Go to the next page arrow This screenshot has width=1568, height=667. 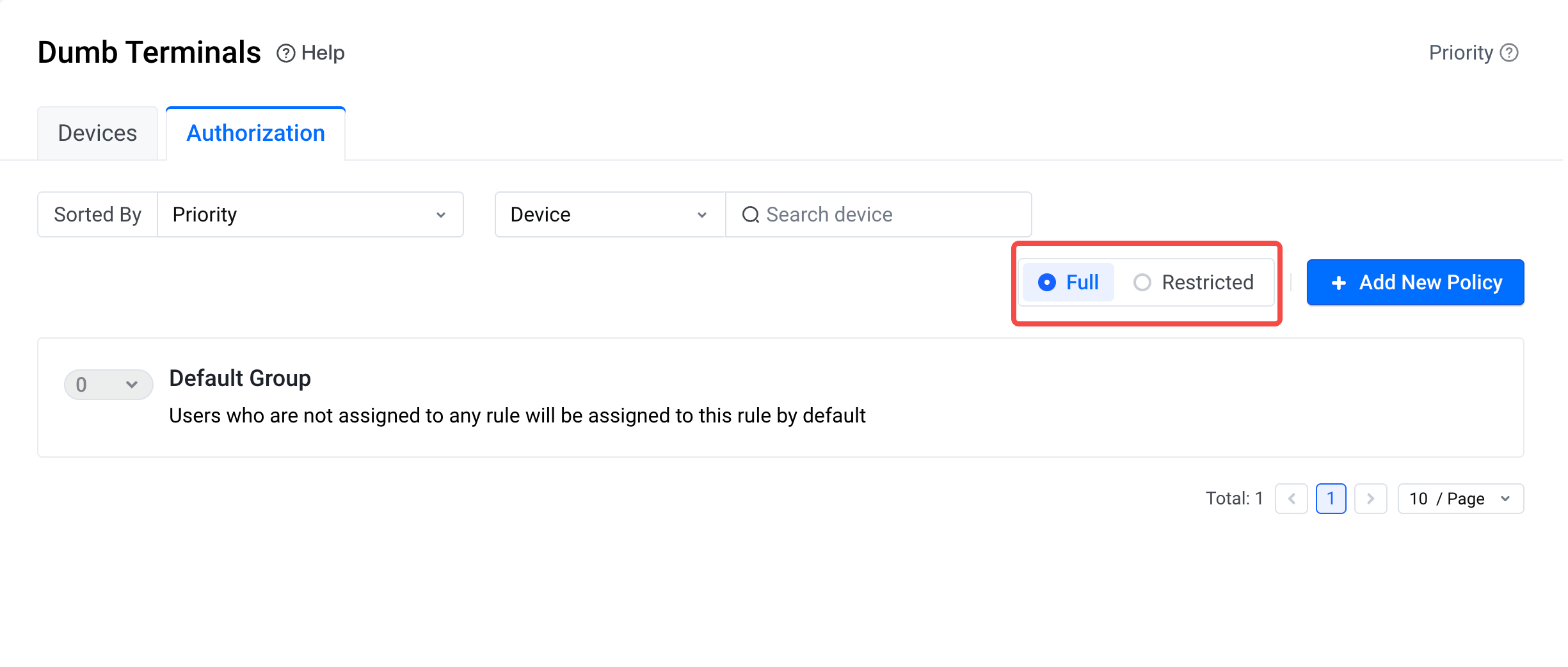pos(1370,499)
